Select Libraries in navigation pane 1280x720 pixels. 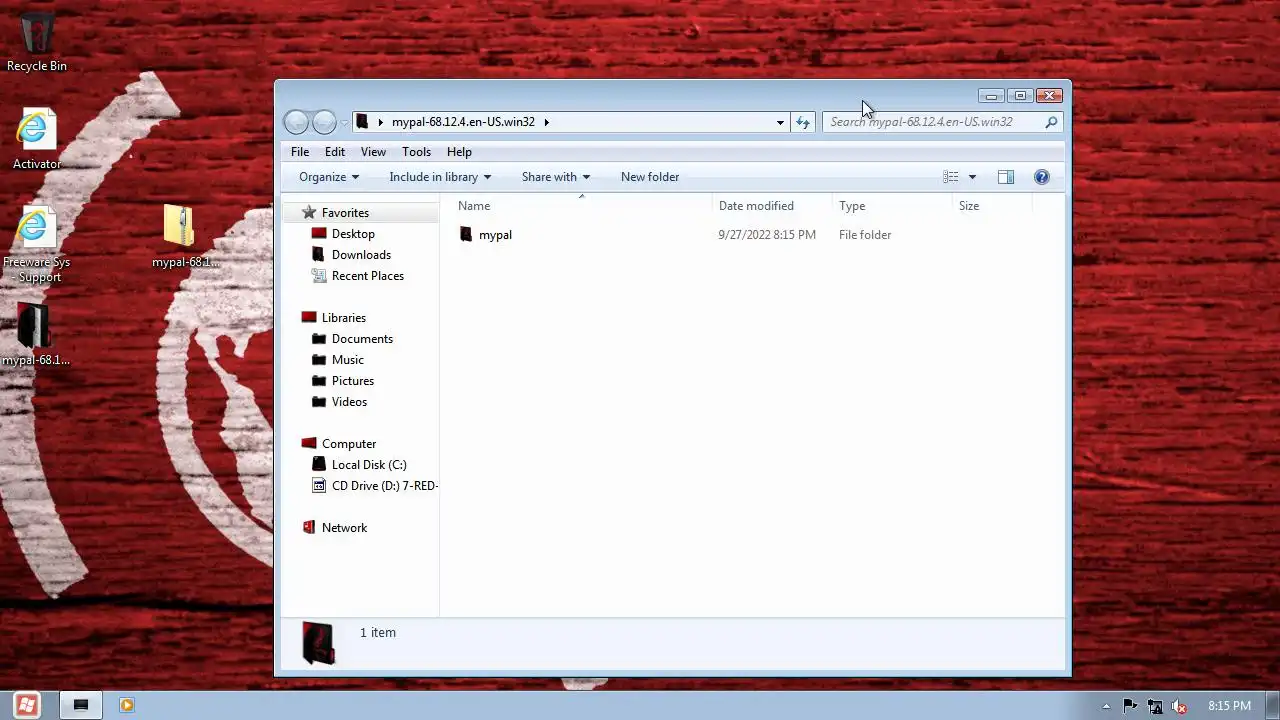pos(344,318)
